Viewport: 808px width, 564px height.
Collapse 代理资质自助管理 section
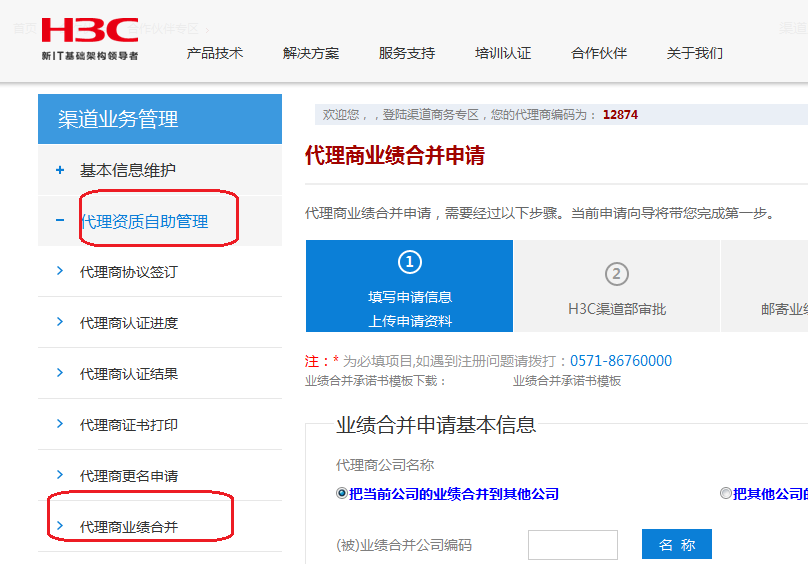(x=144, y=221)
